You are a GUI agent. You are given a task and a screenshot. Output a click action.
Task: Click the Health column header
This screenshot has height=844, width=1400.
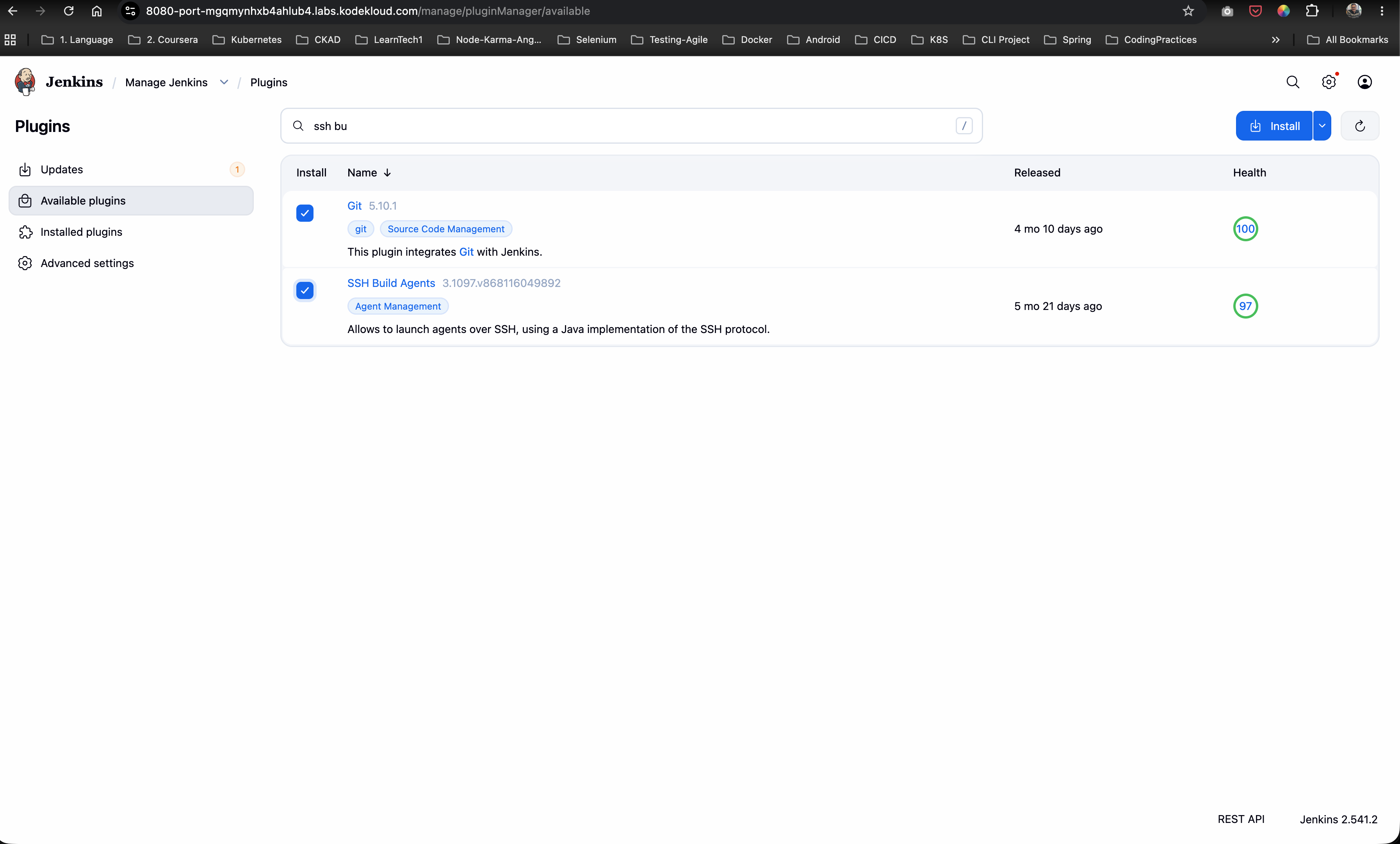tap(1249, 173)
